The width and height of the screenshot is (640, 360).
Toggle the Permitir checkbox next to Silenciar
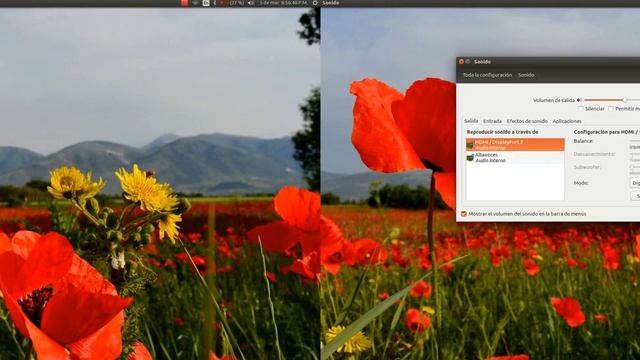click(x=611, y=109)
